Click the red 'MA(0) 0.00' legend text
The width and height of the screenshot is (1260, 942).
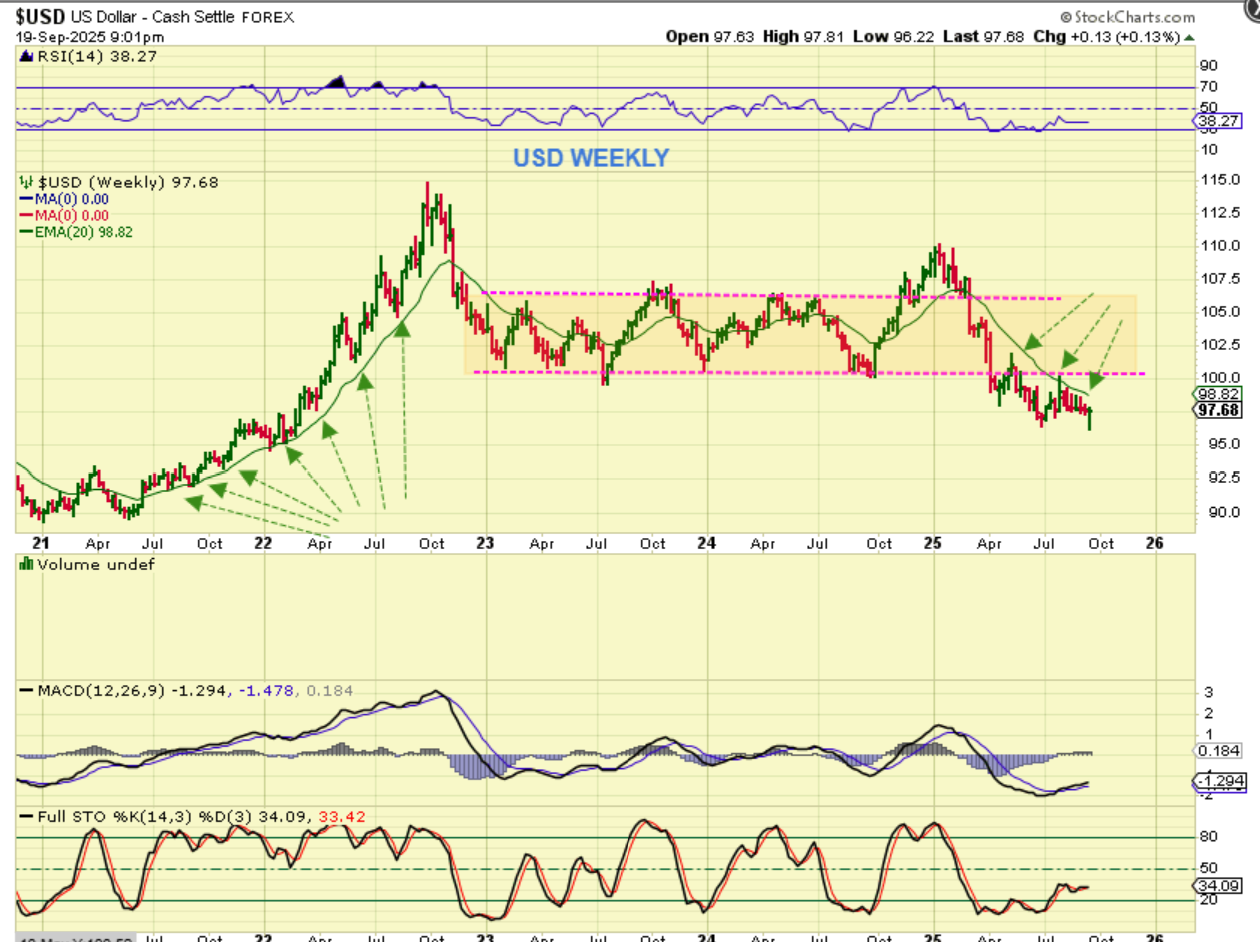tap(72, 215)
